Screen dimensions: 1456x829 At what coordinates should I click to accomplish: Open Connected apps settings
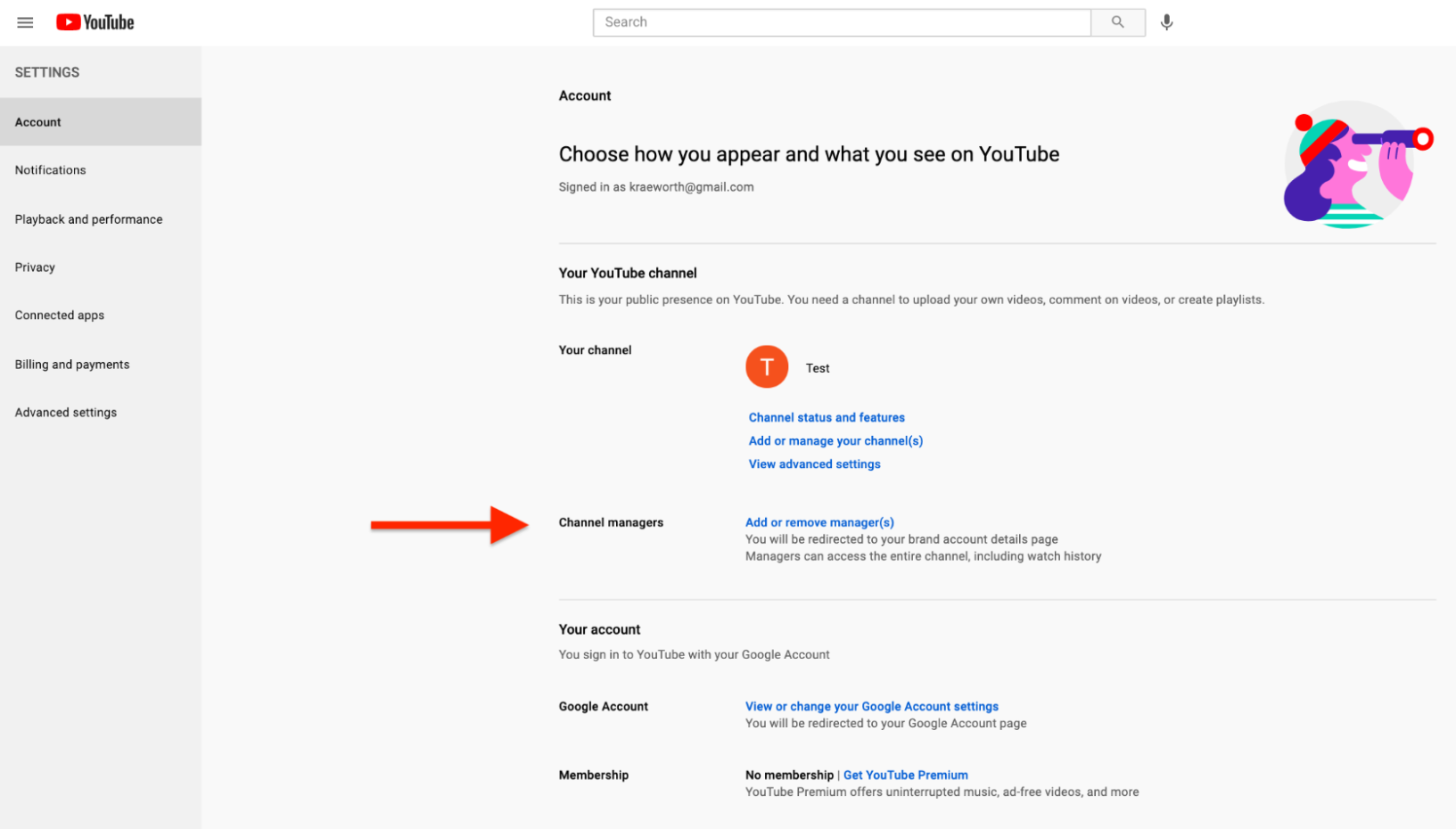[x=101, y=316]
